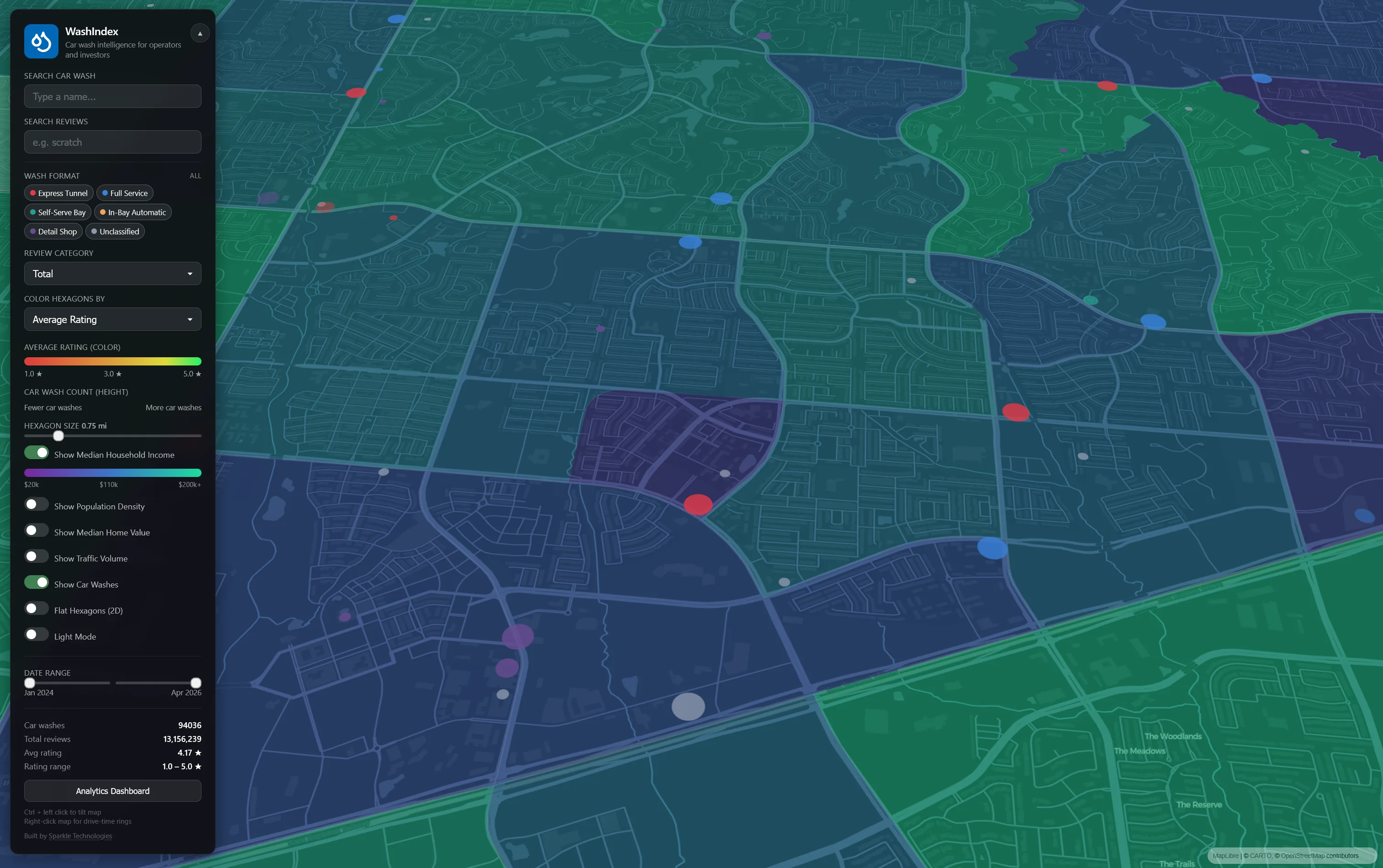Toggle the Unclassified format chip
This screenshot has height=868, width=1383.
(x=115, y=231)
